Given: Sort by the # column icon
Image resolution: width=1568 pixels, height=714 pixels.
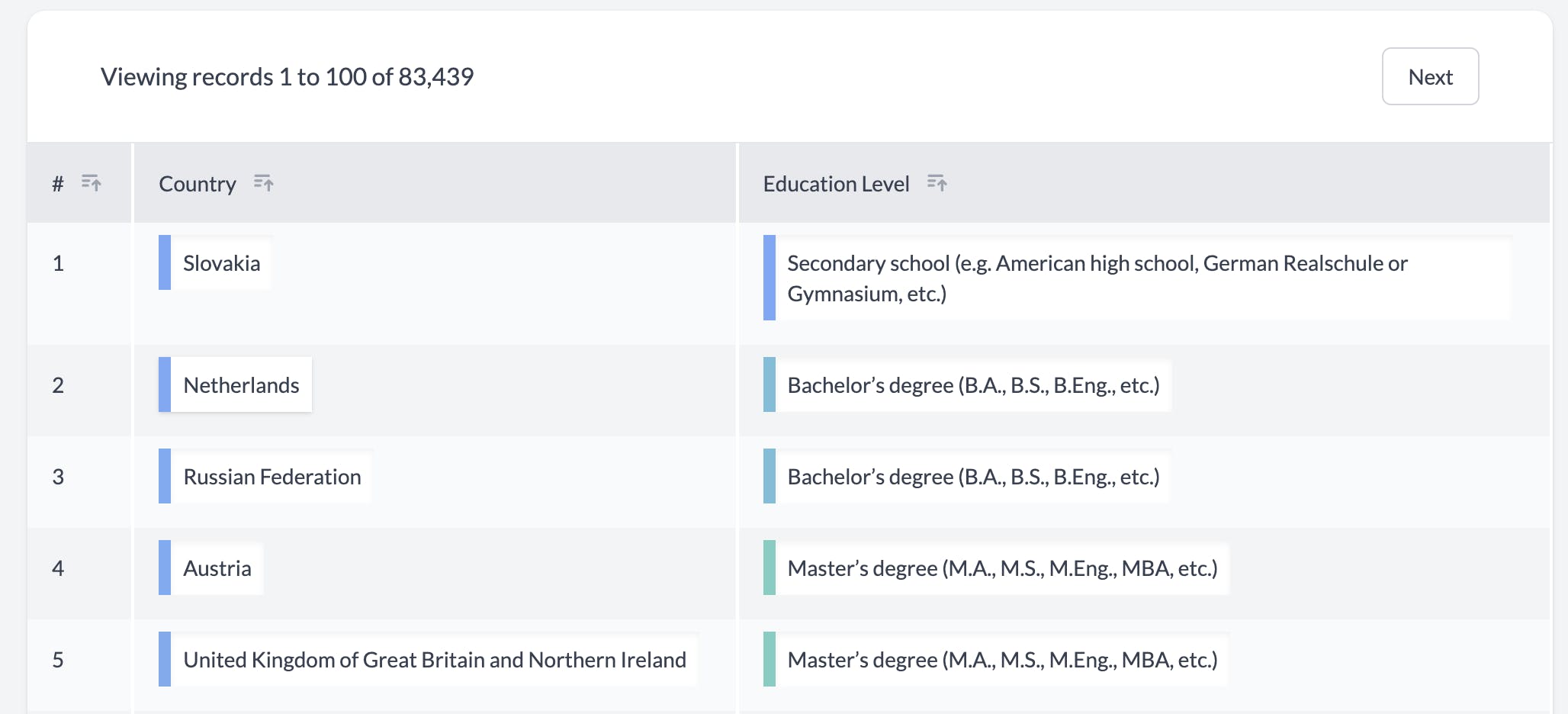Looking at the screenshot, I should (92, 183).
